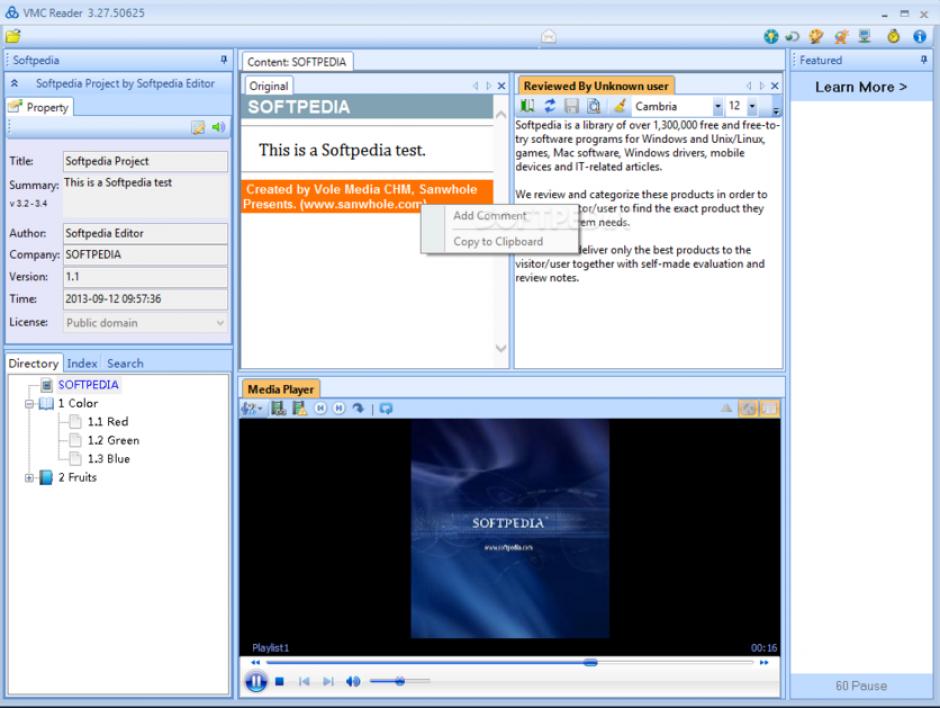
Task: Choose Add Comment in context menu
Action: (490, 216)
